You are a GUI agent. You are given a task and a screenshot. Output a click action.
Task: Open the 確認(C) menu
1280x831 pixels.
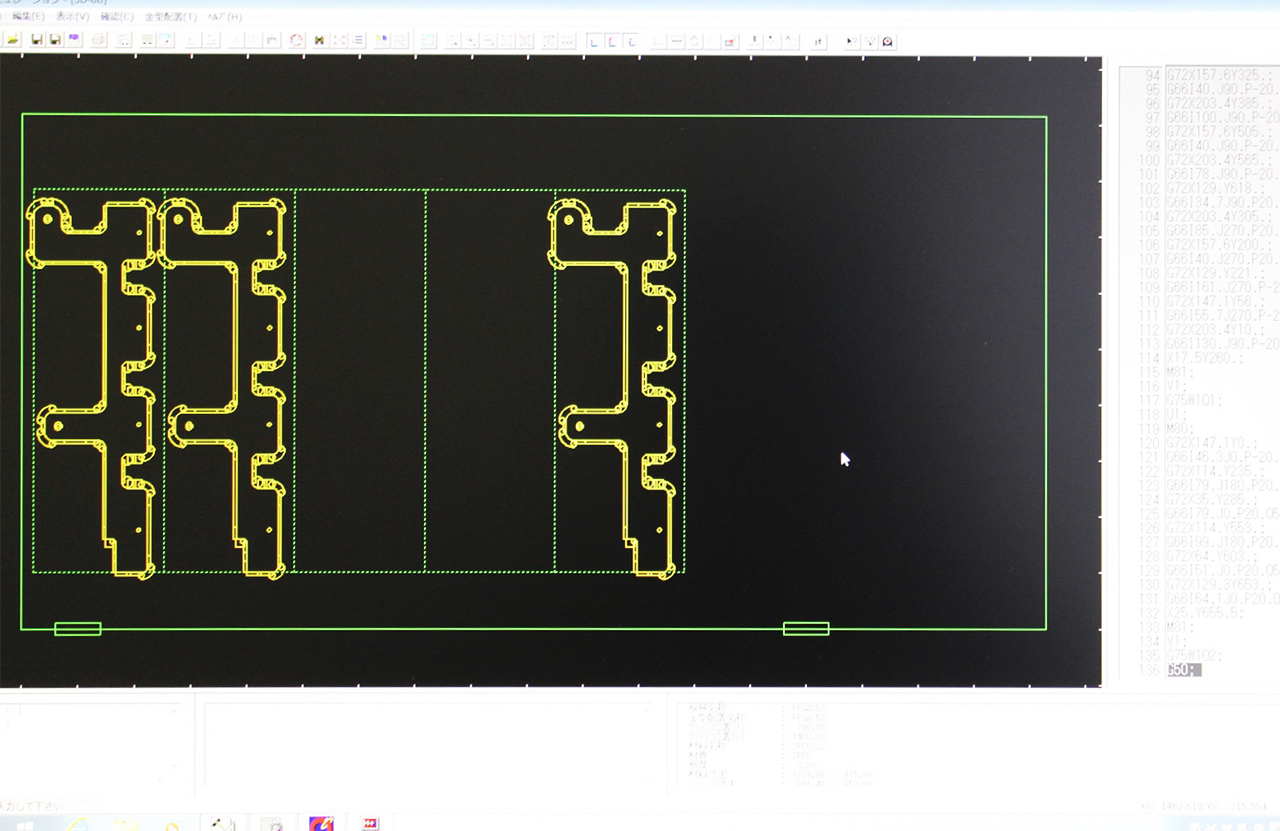coord(116,17)
